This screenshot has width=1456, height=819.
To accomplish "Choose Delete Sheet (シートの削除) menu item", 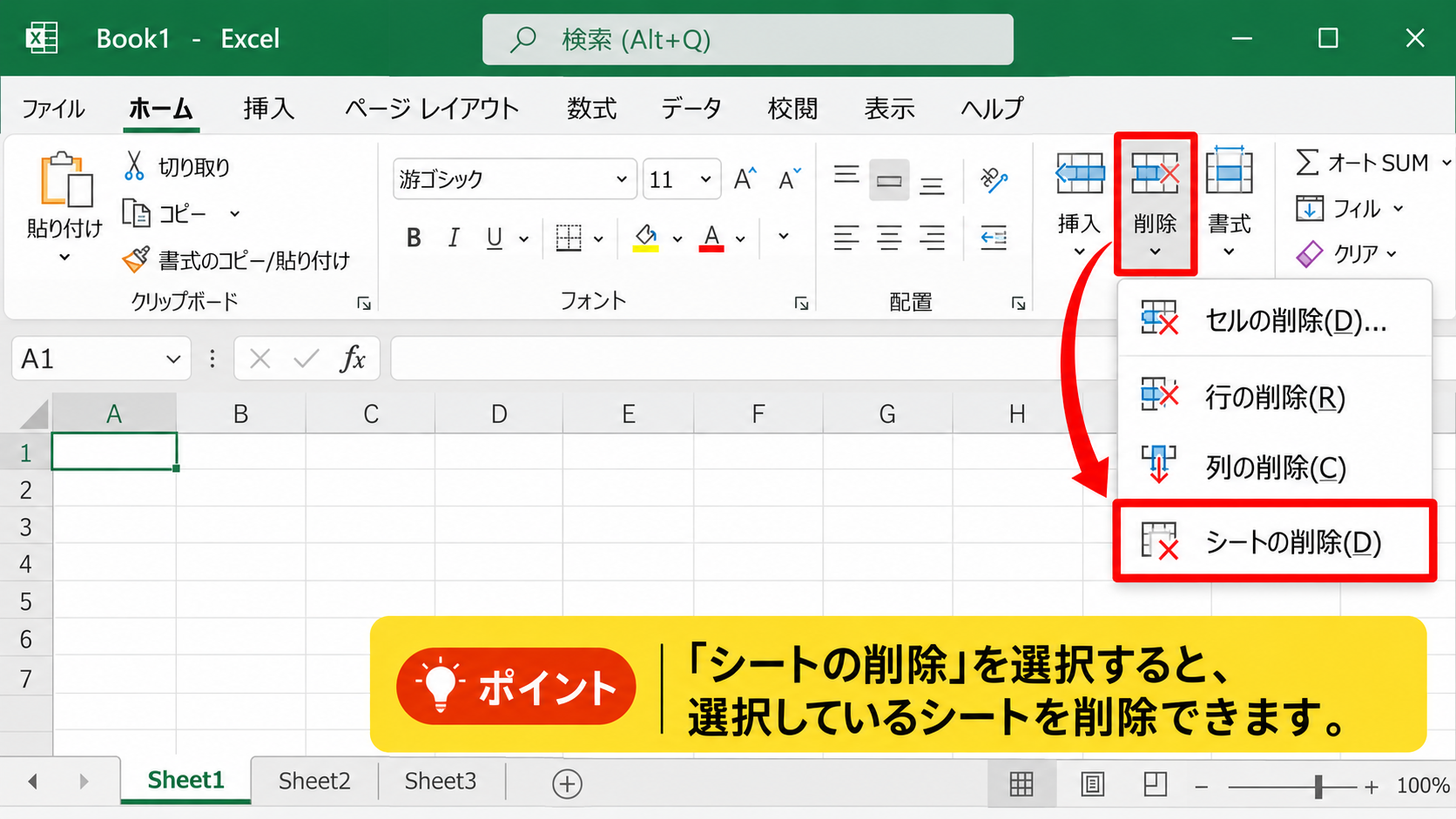I will coord(1274,541).
